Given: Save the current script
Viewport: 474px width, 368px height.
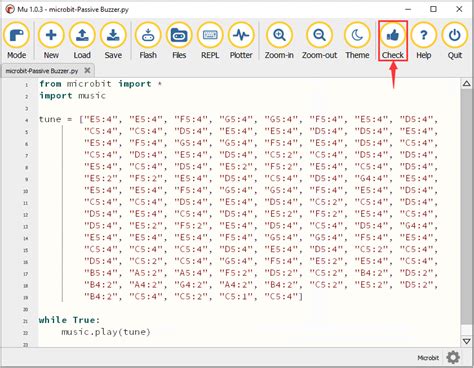Looking at the screenshot, I should point(113,41).
